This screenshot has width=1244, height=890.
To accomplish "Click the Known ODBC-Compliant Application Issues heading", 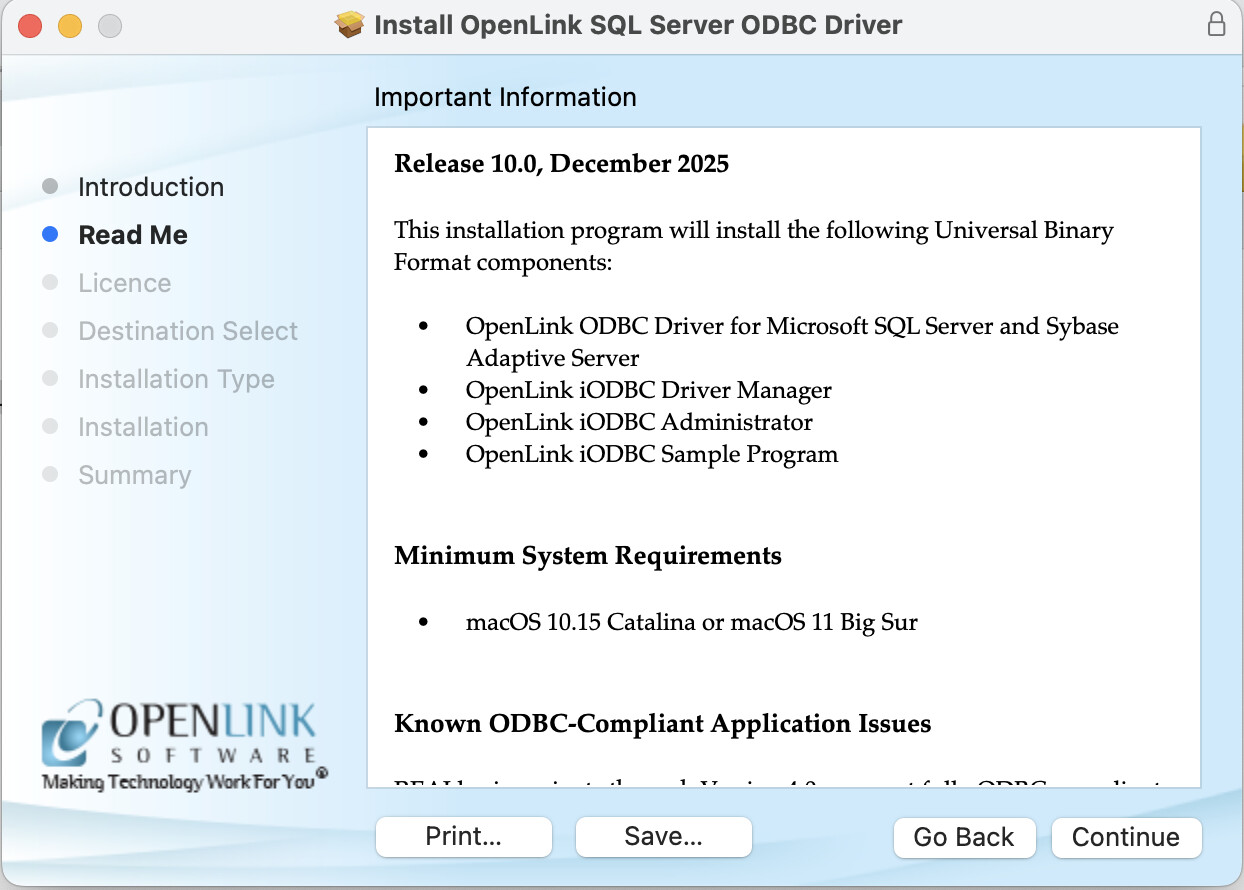I will [x=662, y=723].
